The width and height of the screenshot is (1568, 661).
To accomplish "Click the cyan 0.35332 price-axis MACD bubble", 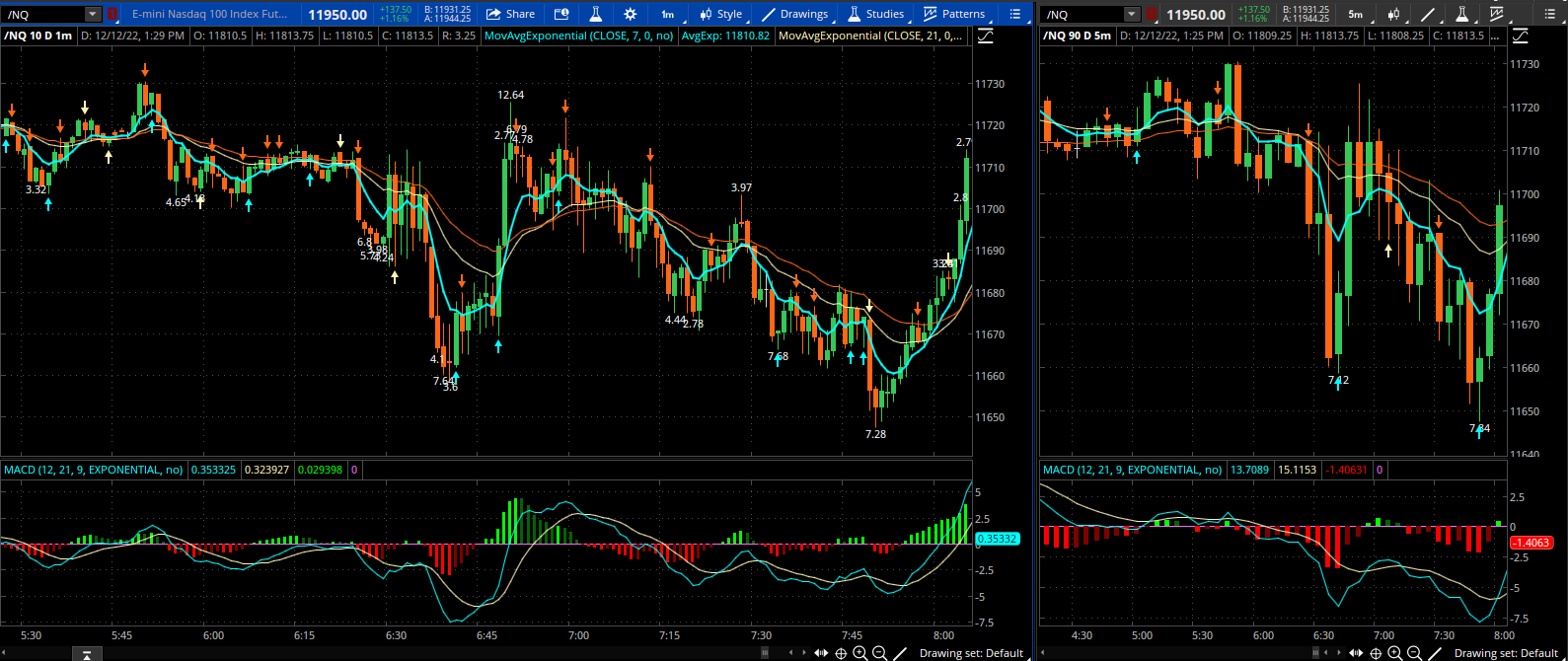I will (x=997, y=539).
